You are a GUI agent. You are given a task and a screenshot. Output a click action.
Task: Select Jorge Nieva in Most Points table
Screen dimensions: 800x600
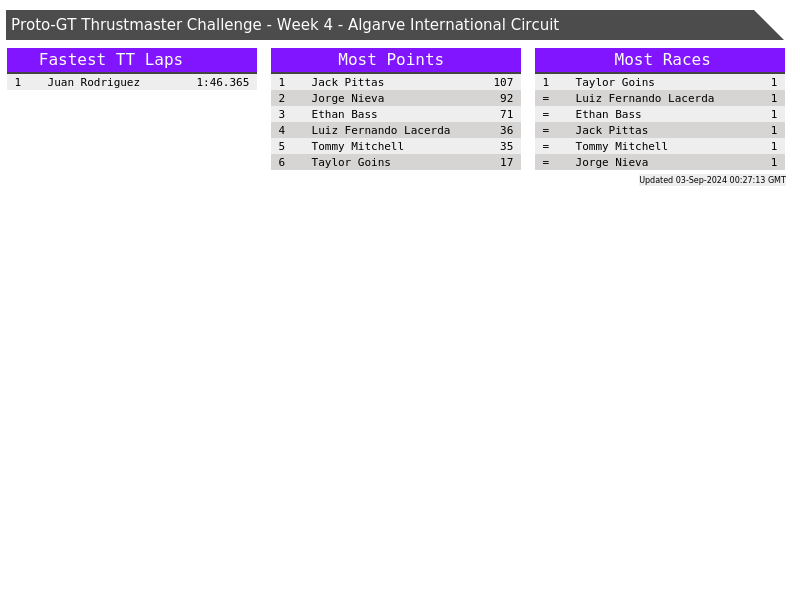347,99
